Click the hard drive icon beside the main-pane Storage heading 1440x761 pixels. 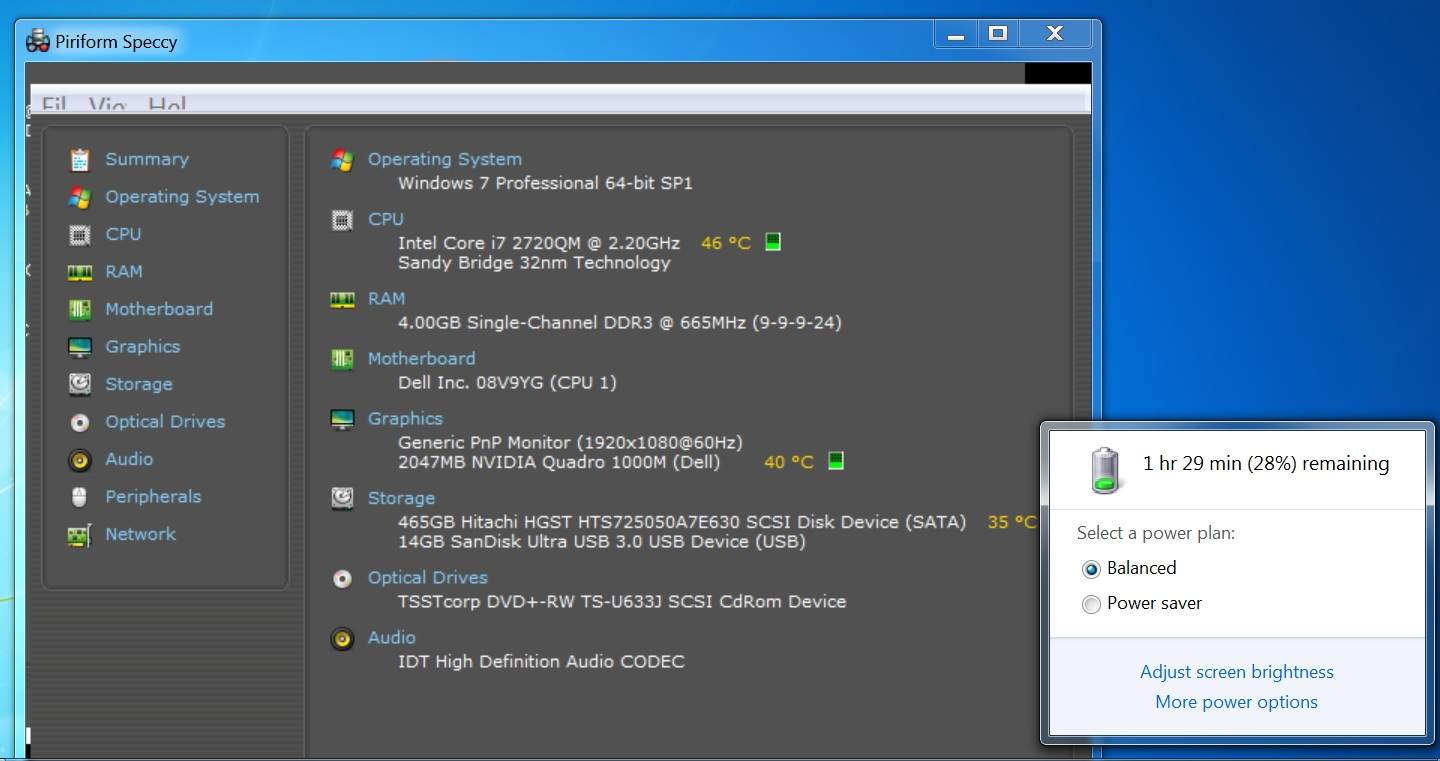pyautogui.click(x=342, y=498)
